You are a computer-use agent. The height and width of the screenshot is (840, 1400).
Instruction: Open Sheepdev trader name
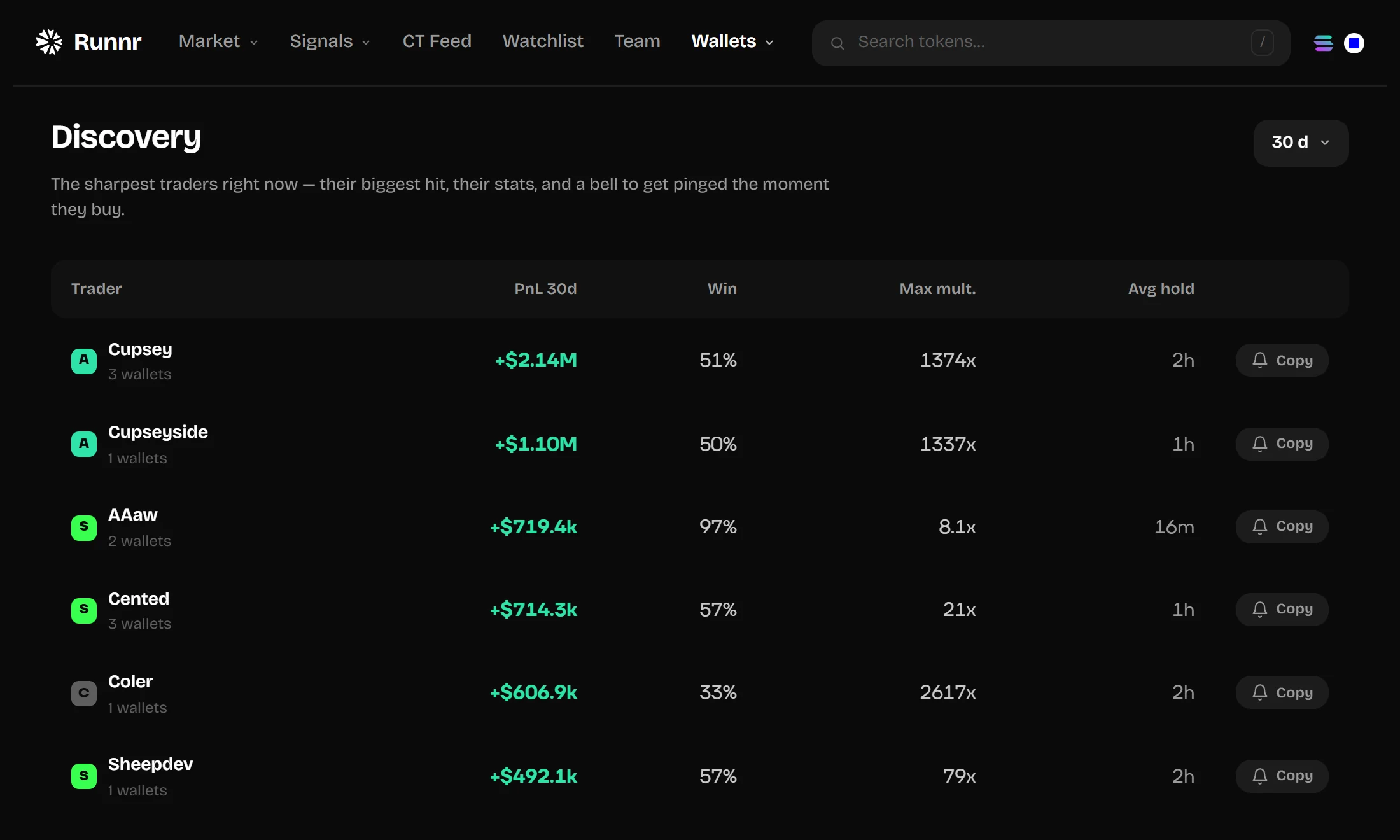tap(150, 764)
